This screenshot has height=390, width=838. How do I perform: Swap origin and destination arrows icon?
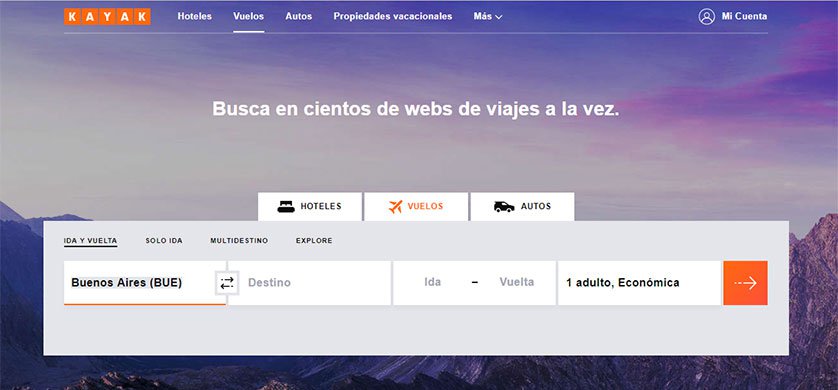[x=227, y=283]
